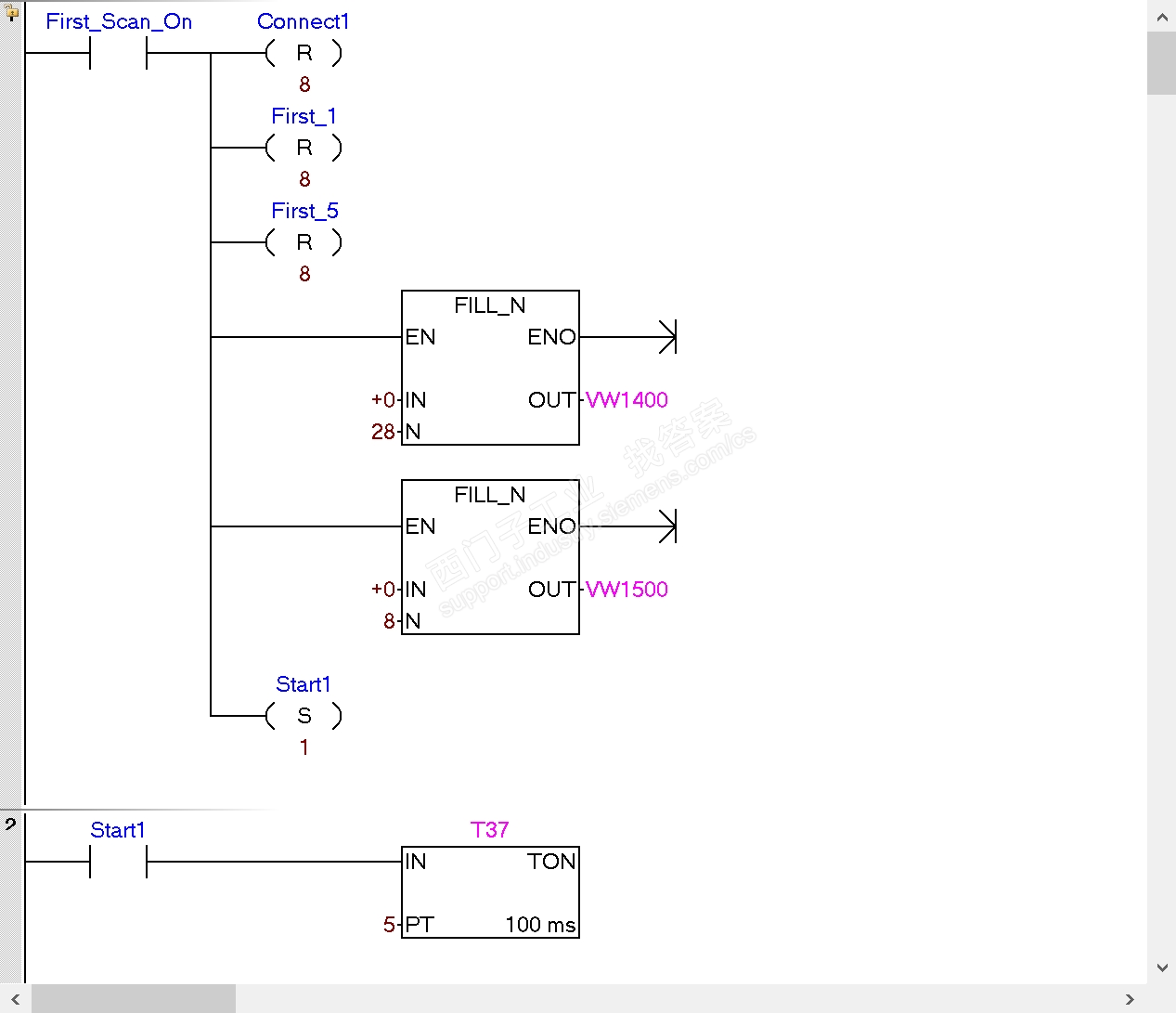
Task: Click the 100 ms timer resolution text
Action: [540, 925]
